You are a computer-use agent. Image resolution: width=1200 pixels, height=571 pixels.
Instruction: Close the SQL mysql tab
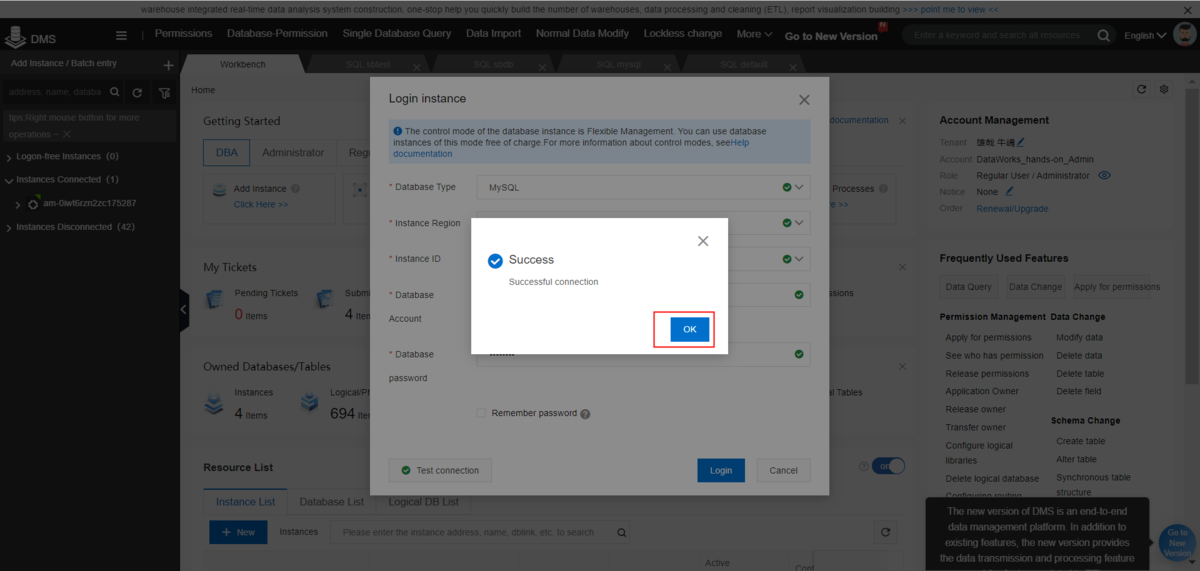coord(665,67)
